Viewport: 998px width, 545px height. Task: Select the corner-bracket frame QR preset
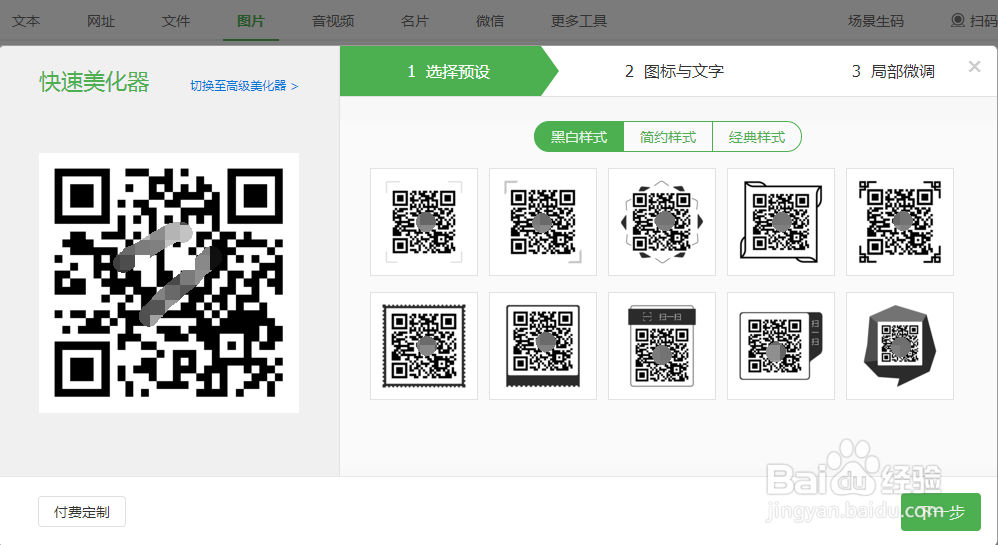coord(424,222)
